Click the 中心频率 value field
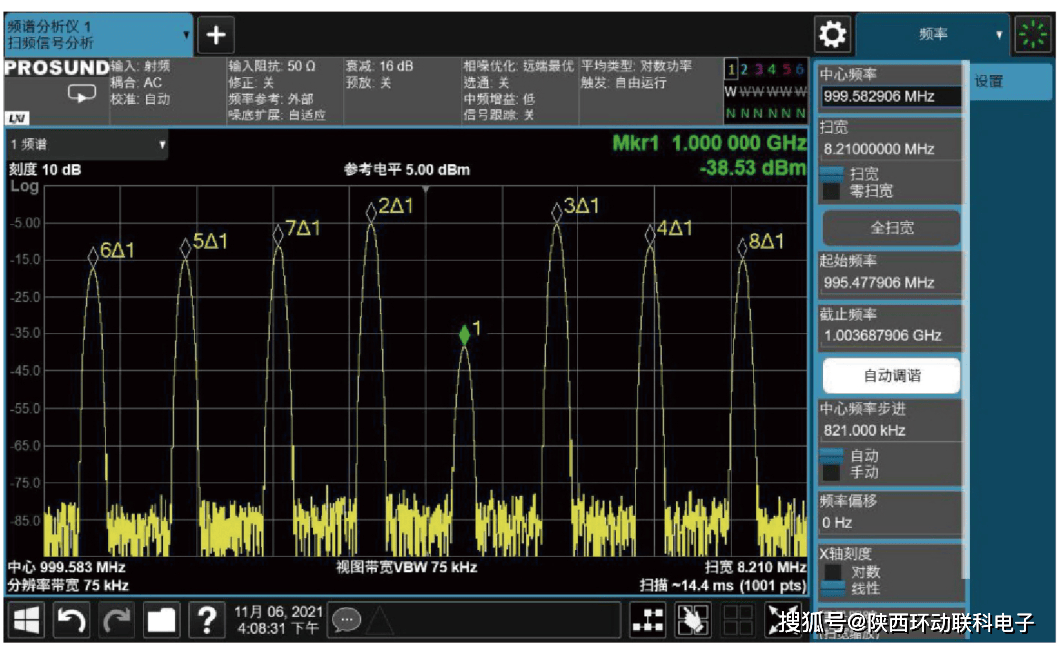The image size is (1061, 647). pos(890,97)
